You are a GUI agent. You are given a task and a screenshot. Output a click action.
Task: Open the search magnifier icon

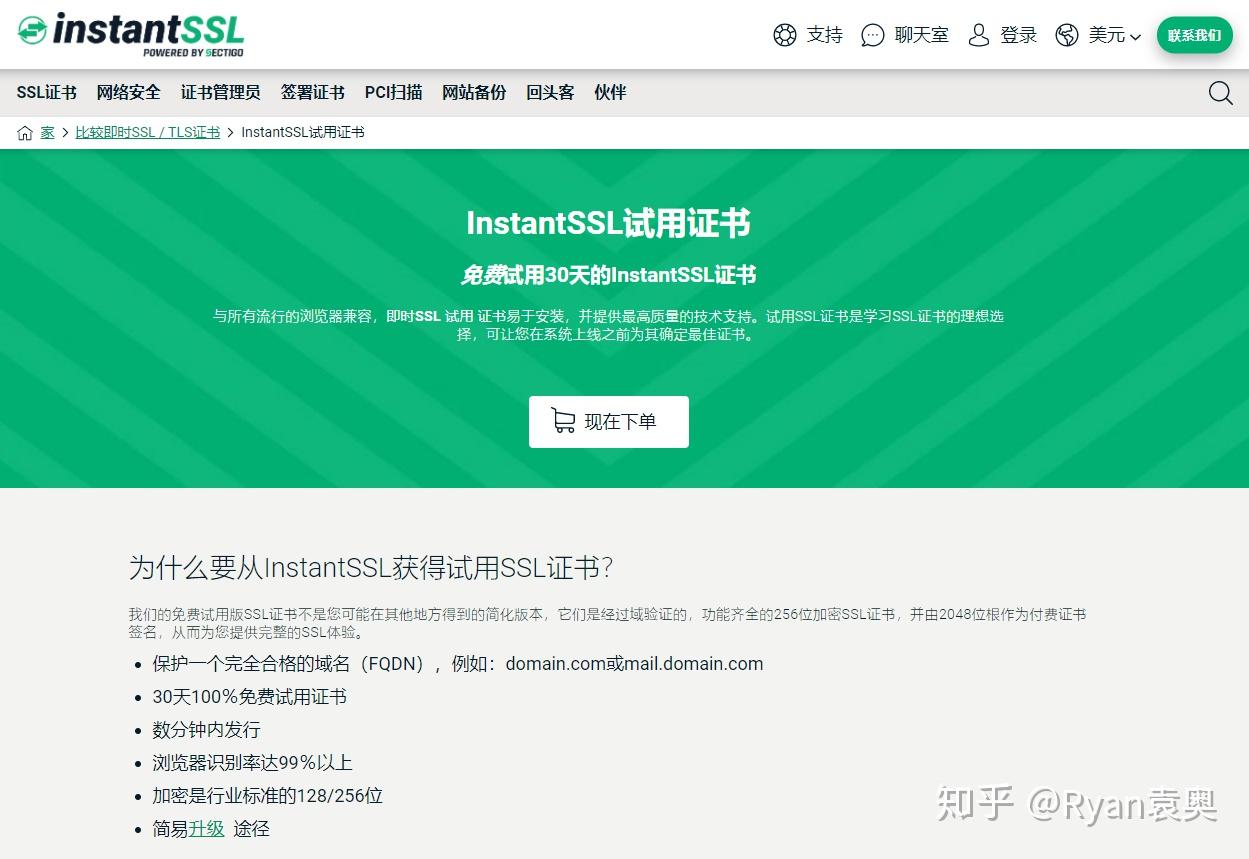1221,93
